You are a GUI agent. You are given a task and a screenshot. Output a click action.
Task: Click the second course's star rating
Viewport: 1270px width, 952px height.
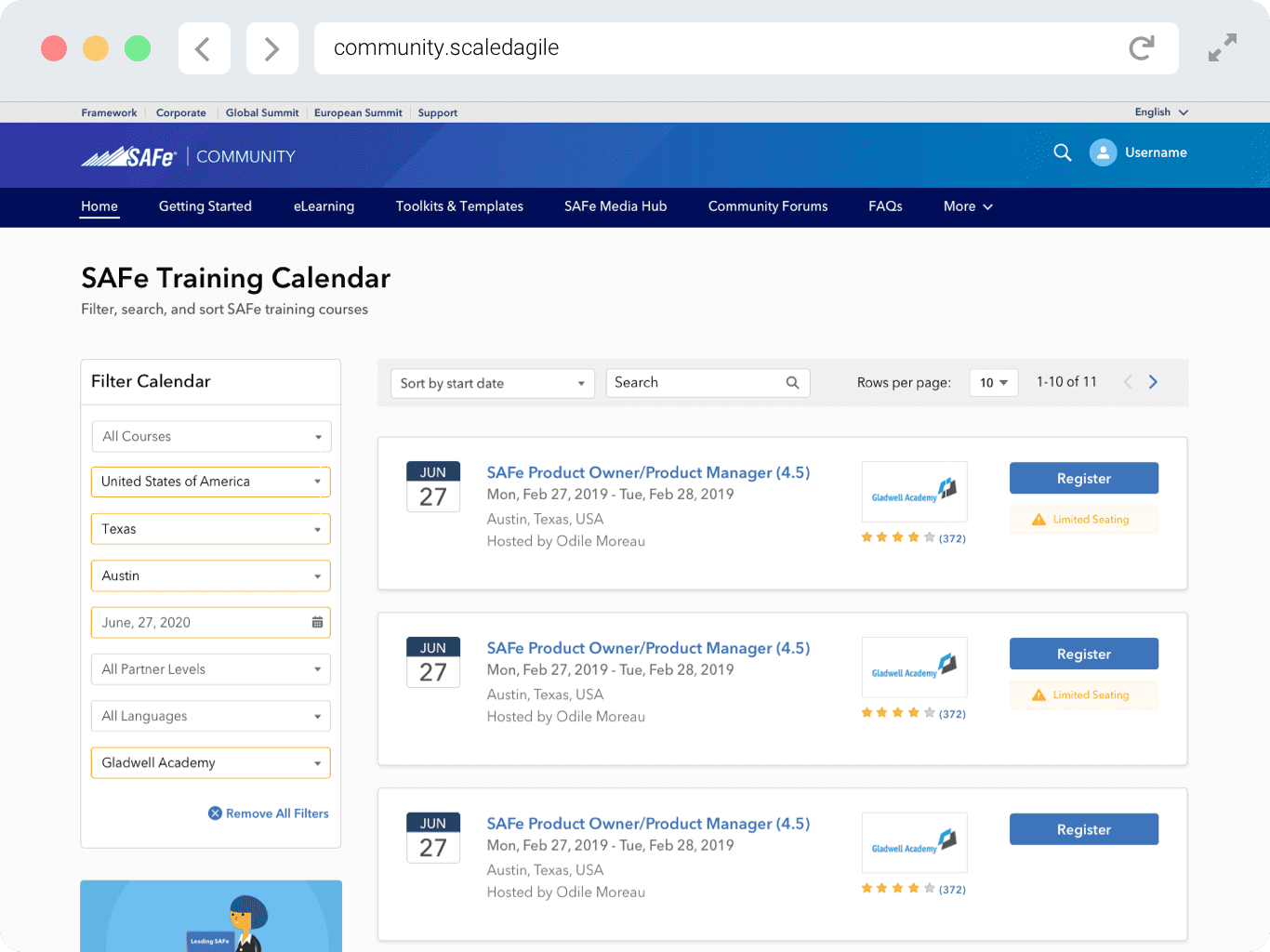898,713
